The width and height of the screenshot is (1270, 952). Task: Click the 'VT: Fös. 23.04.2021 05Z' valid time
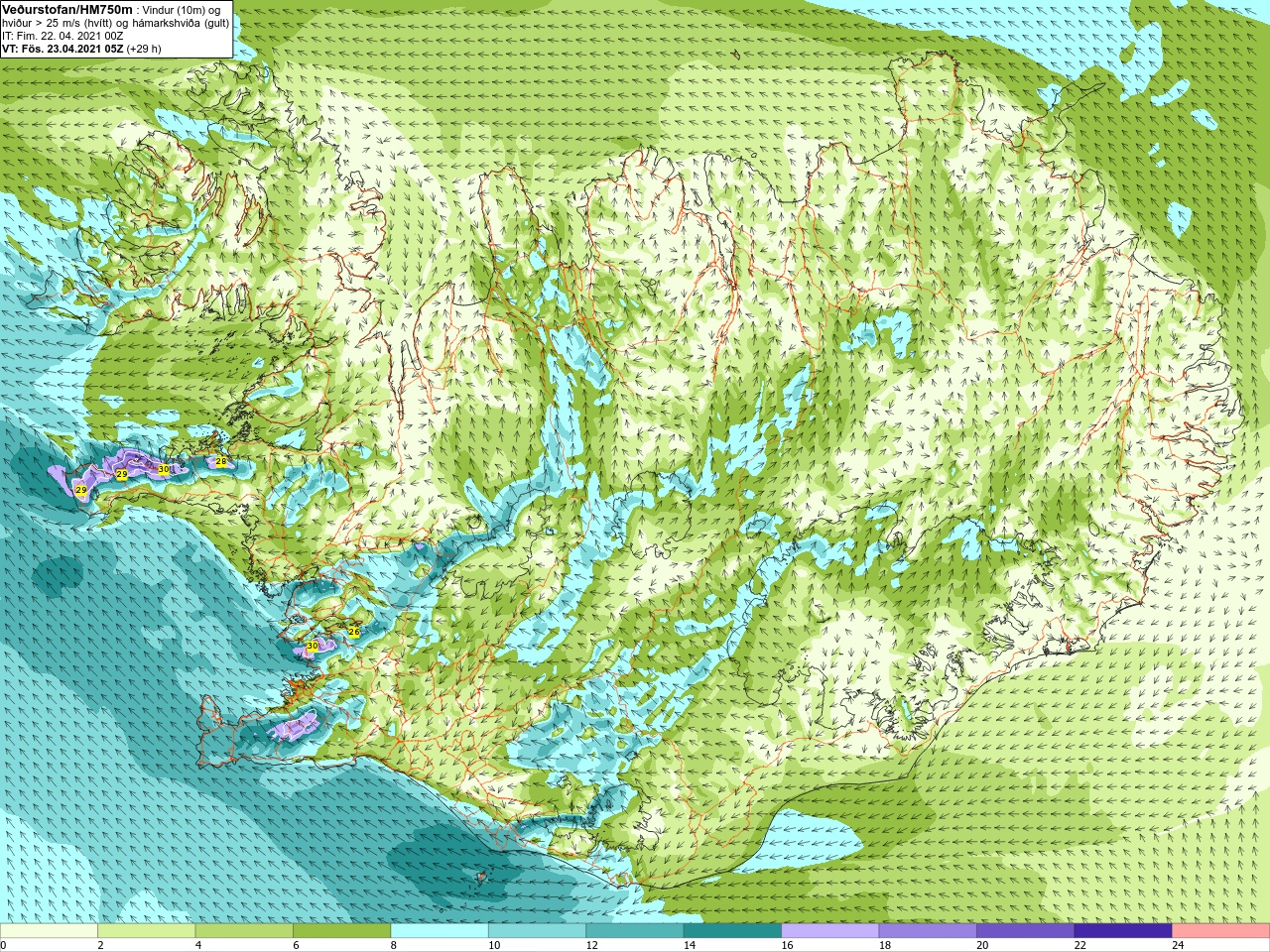click(x=63, y=49)
